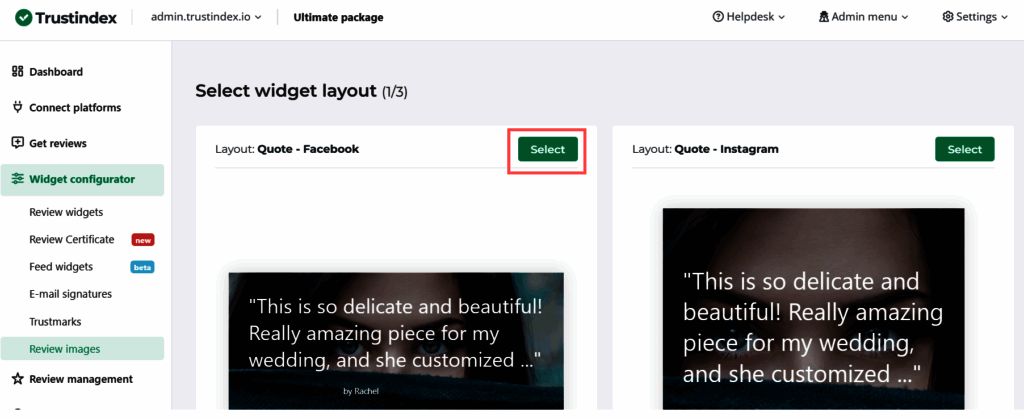Screen dimensions: 1024x418
Task: Click the Admin menu user icon
Action: (824, 17)
